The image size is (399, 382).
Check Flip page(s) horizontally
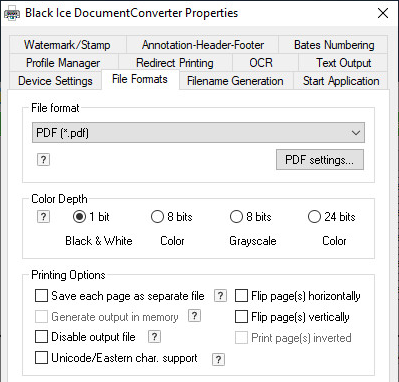tap(241, 296)
